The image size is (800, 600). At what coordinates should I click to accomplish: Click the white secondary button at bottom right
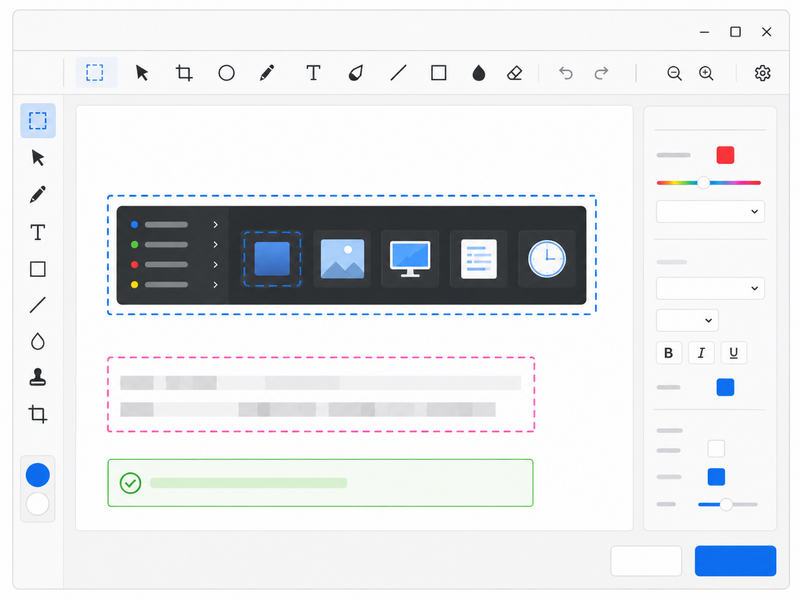646,561
